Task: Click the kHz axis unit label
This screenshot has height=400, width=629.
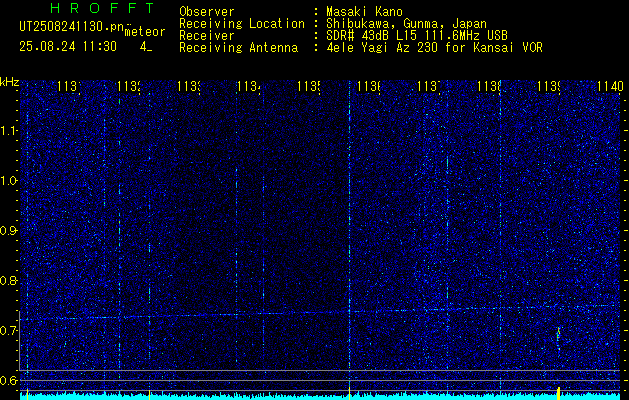Action: tap(9, 82)
